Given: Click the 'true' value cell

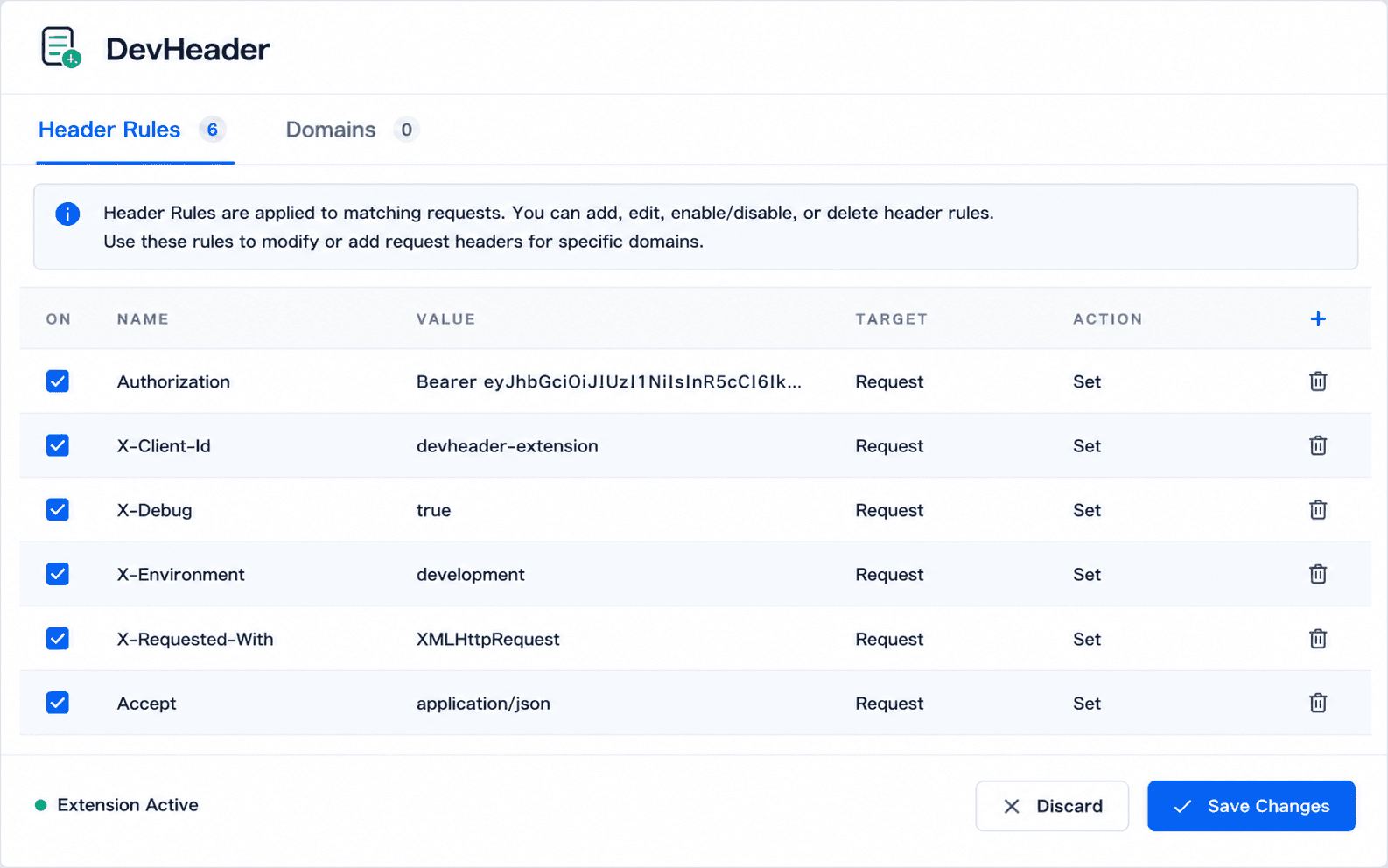Looking at the screenshot, I should pos(433,510).
